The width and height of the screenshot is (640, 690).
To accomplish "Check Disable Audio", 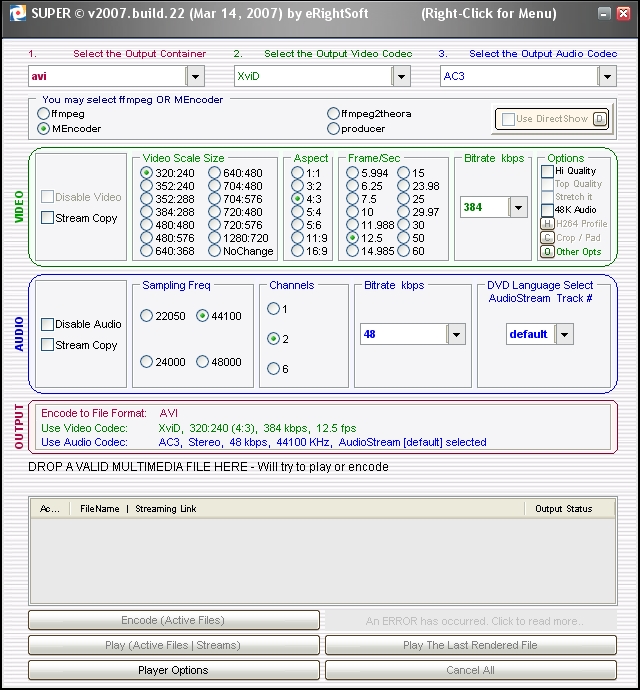I will (x=47, y=324).
